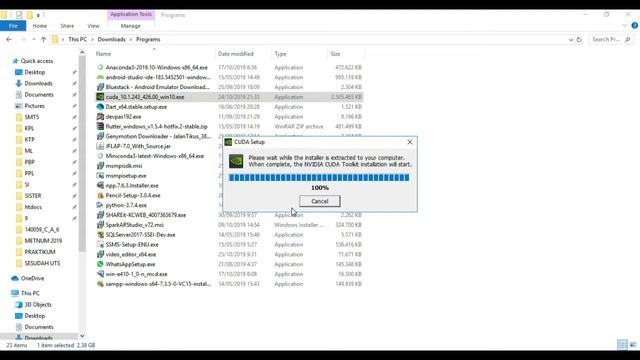Click the 3D Objects icon in sidebar
The image size is (640, 360).
18,304
